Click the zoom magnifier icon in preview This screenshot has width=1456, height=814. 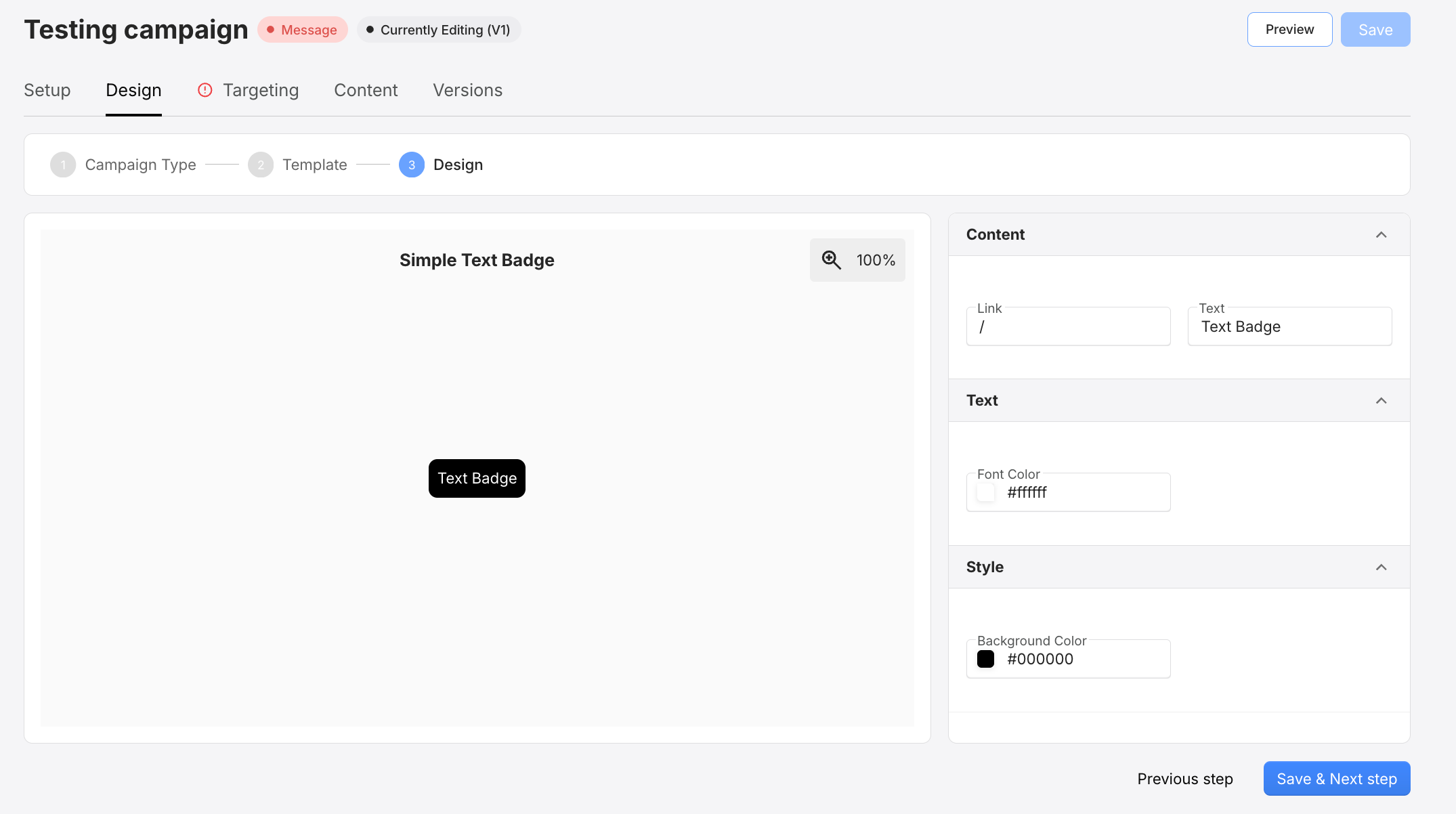832,259
